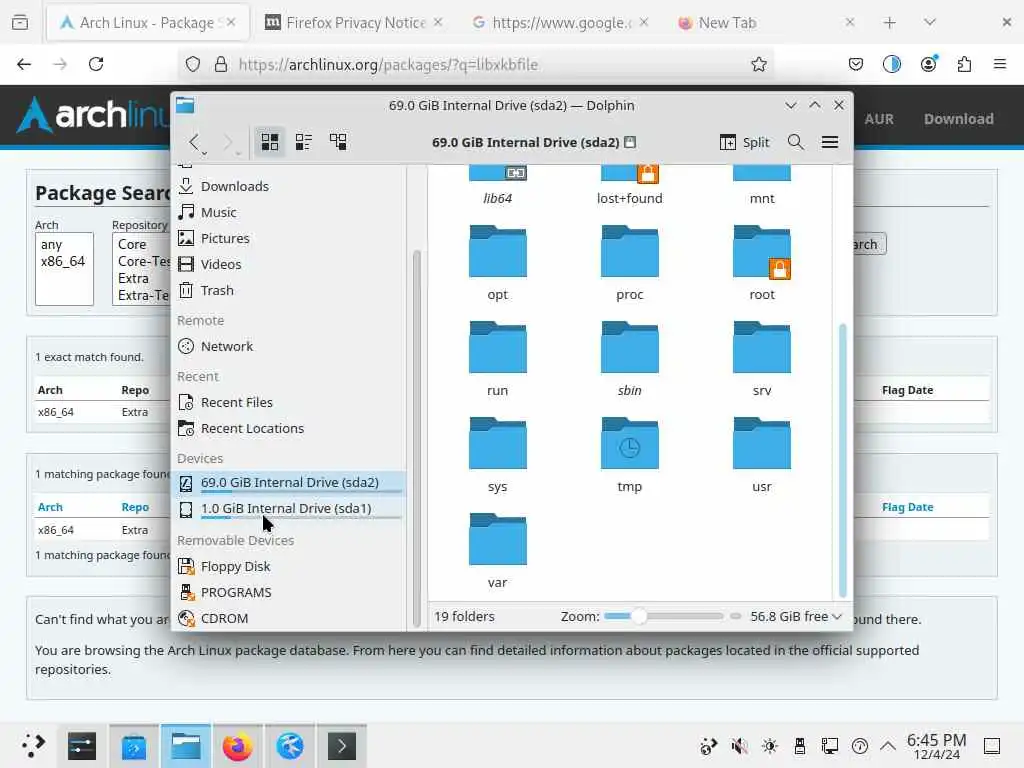Screen dimensions: 1024x768
Task: Select the usr folder
Action: (761, 454)
